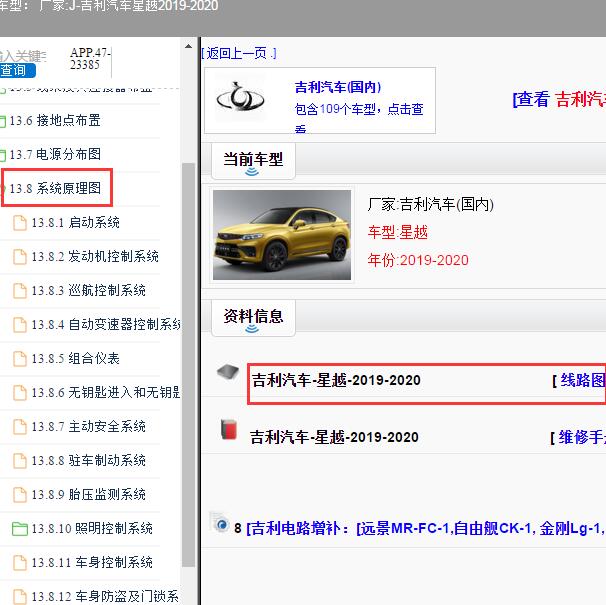Click file icon beside 13.8.7 主动安全系统
Image resolution: width=606 pixels, height=605 pixels.
pos(20,427)
